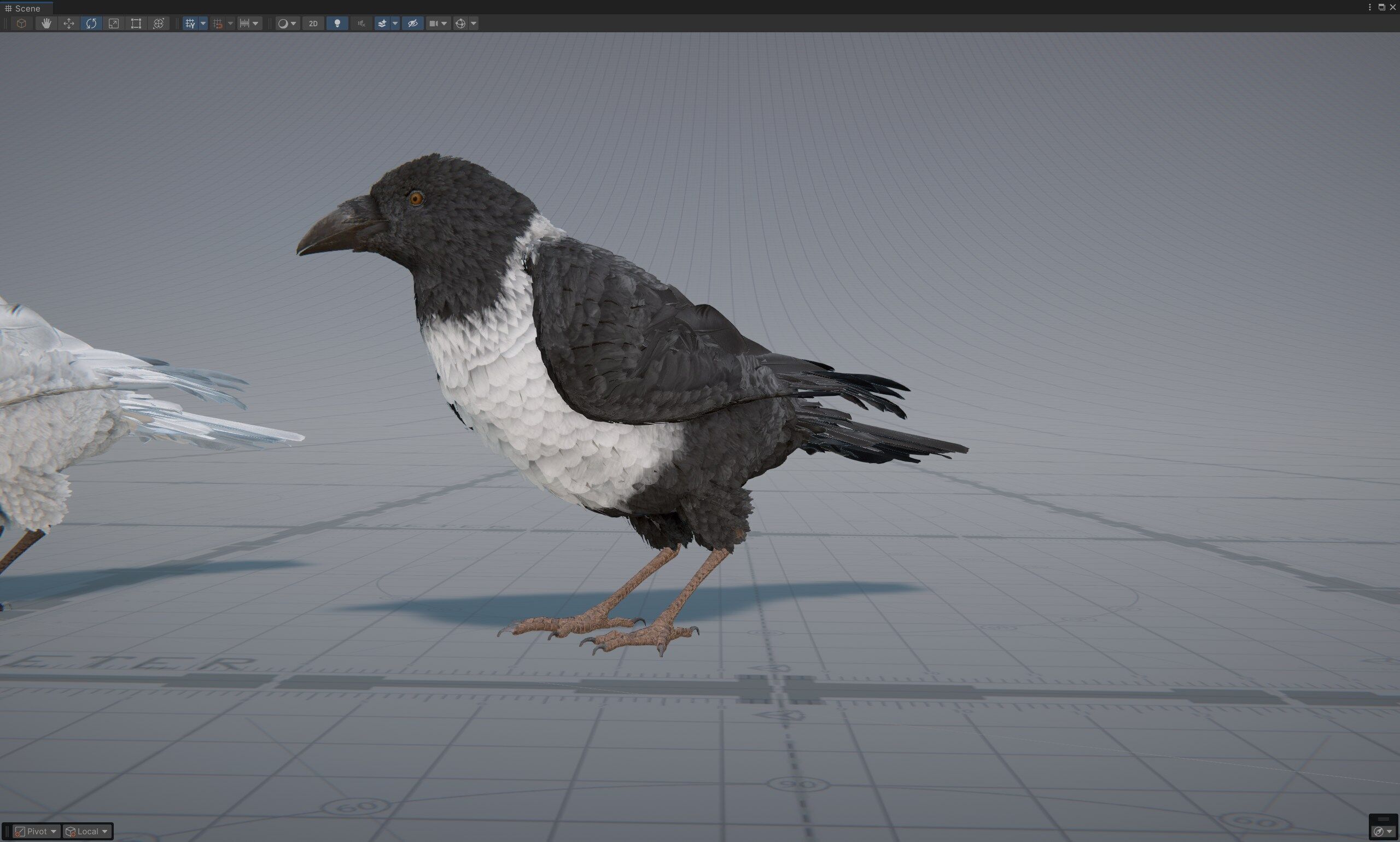Toggle scene audio mute icon
Viewport: 1400px width, 842px height.
[361, 24]
